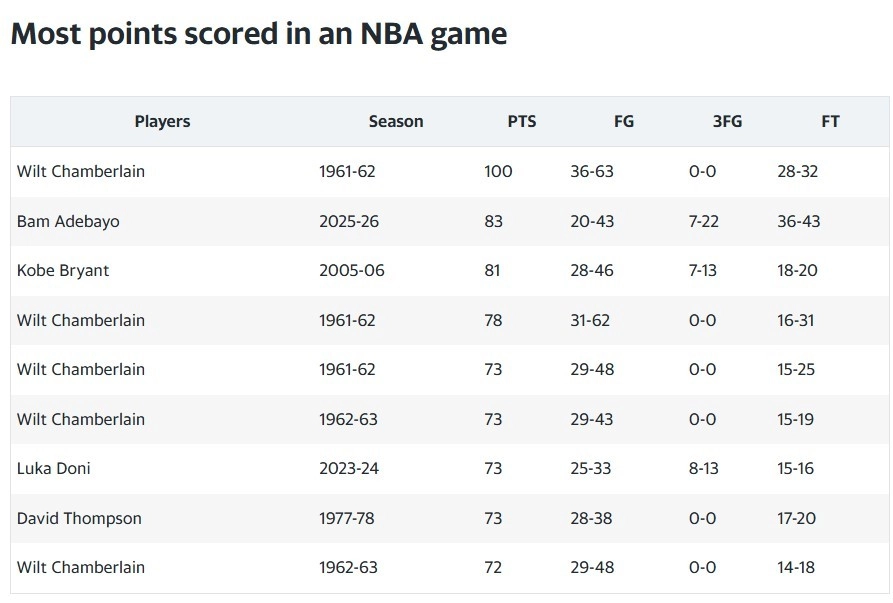Viewport: 893px width, 603px height.
Task: Select the 72 points cell
Action: point(493,567)
